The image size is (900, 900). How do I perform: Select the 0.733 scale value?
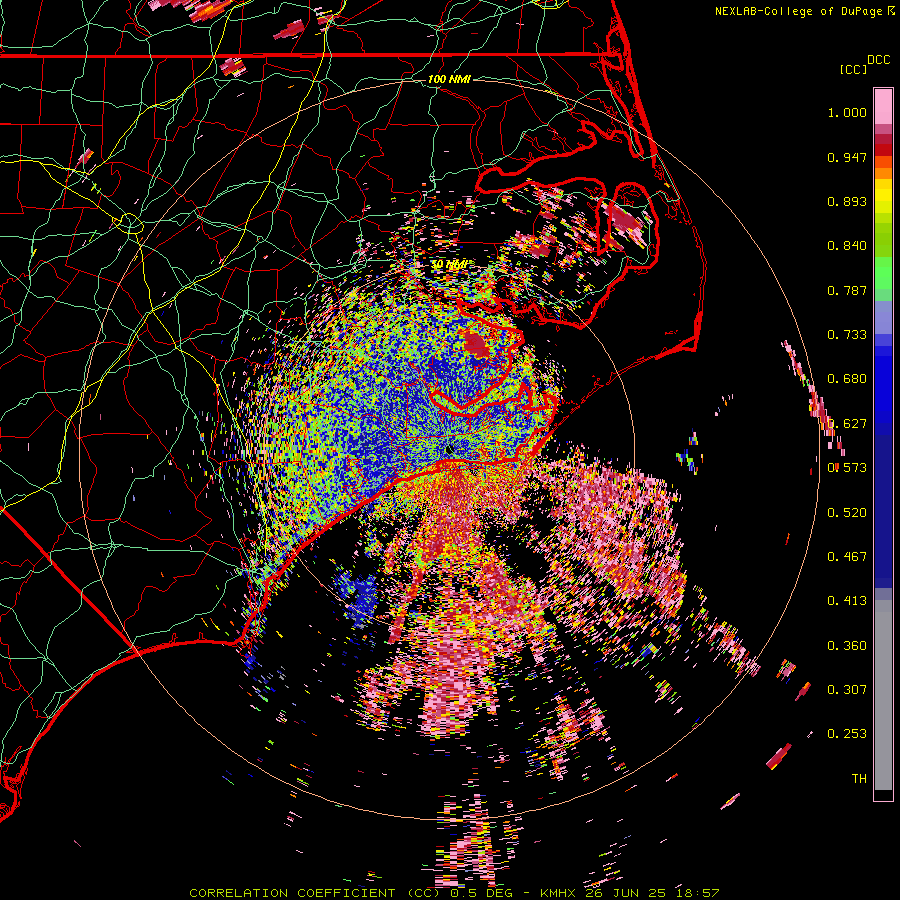(847, 335)
